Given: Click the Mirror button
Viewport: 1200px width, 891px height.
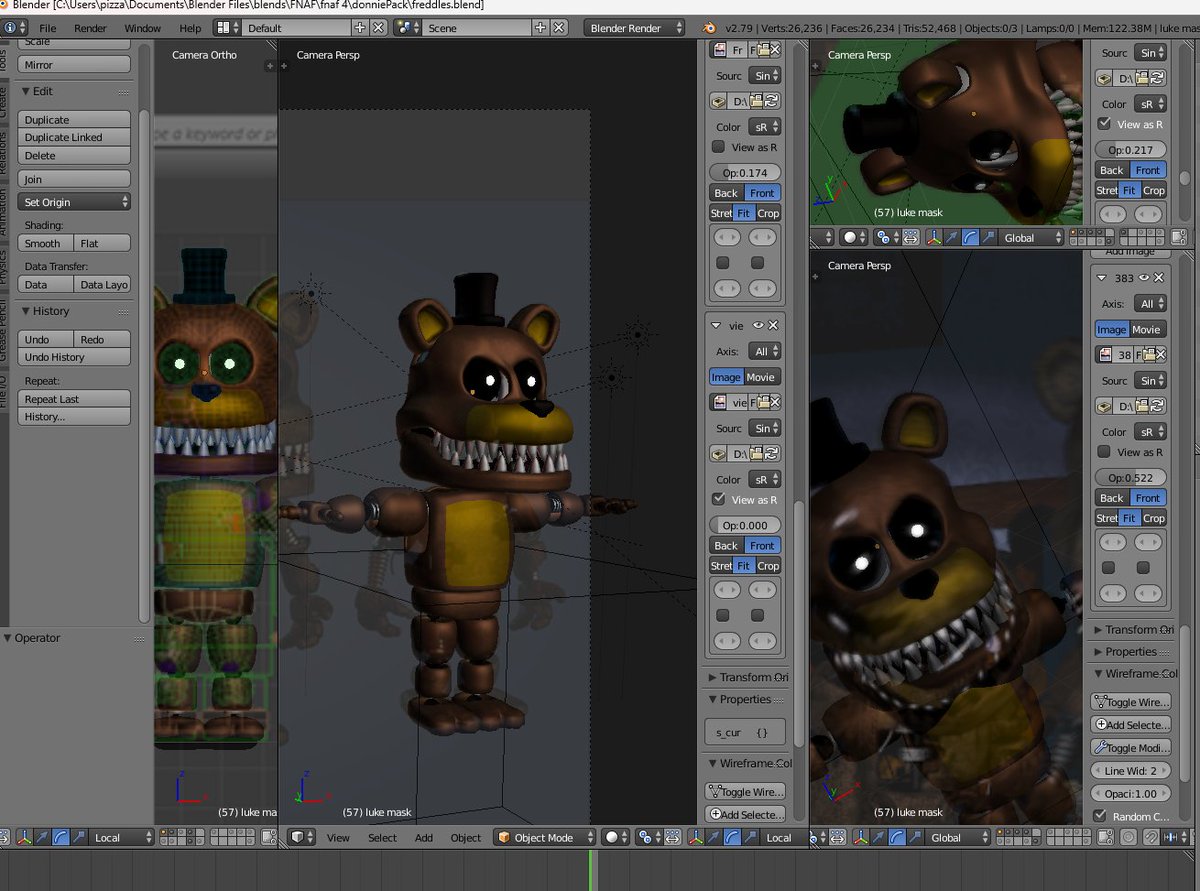Looking at the screenshot, I should 74,65.
